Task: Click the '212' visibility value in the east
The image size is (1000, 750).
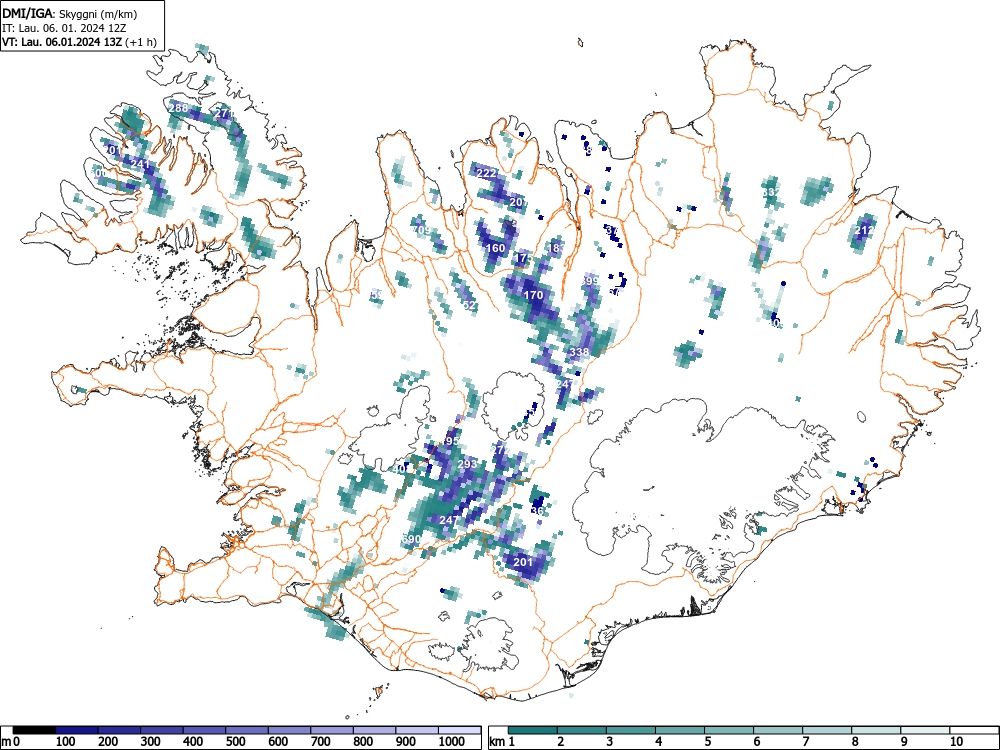Action: click(865, 231)
